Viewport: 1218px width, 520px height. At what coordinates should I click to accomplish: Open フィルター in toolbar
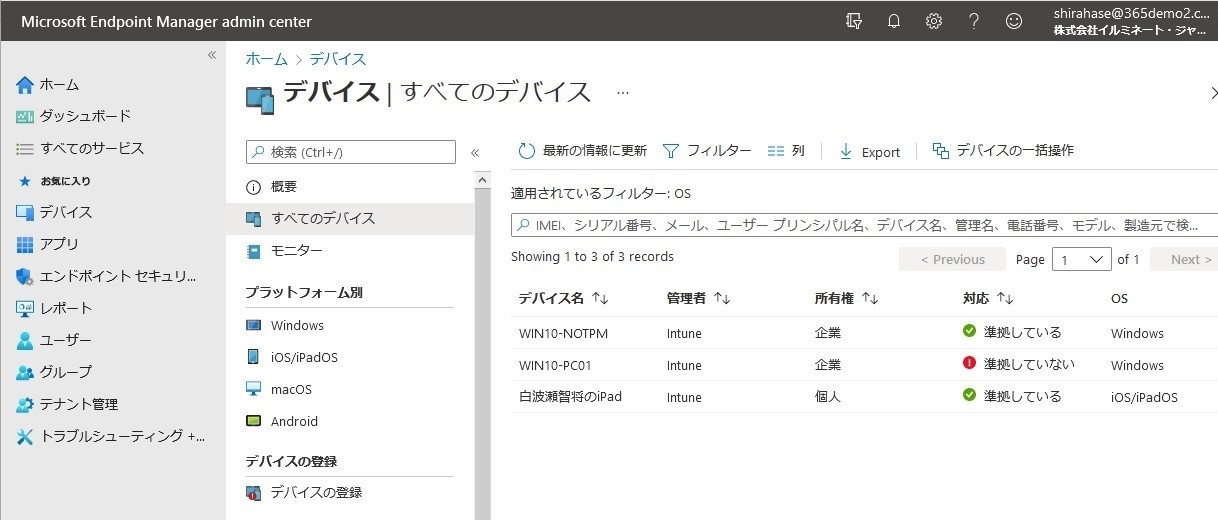(707, 151)
